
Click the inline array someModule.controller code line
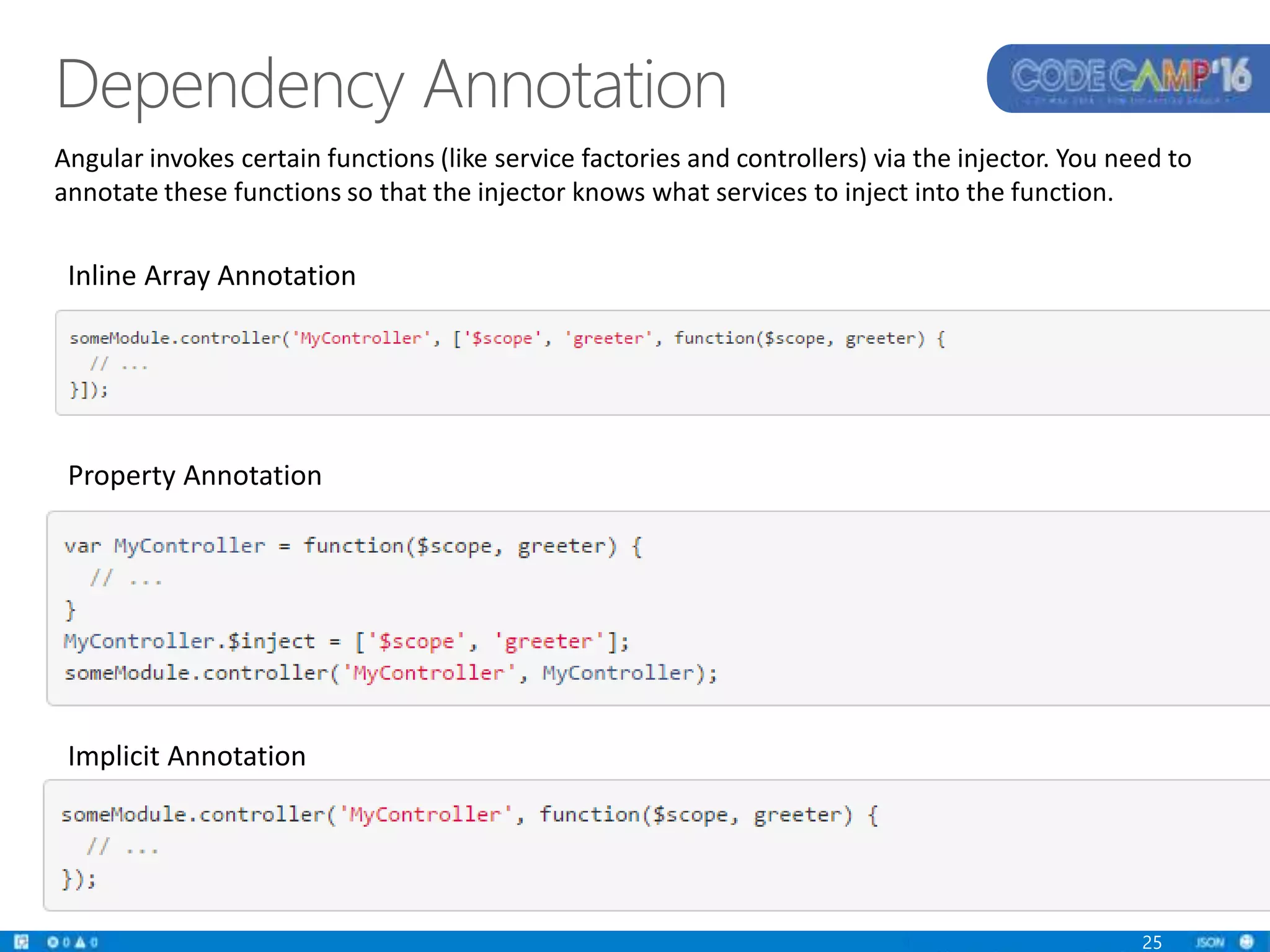click(x=507, y=338)
